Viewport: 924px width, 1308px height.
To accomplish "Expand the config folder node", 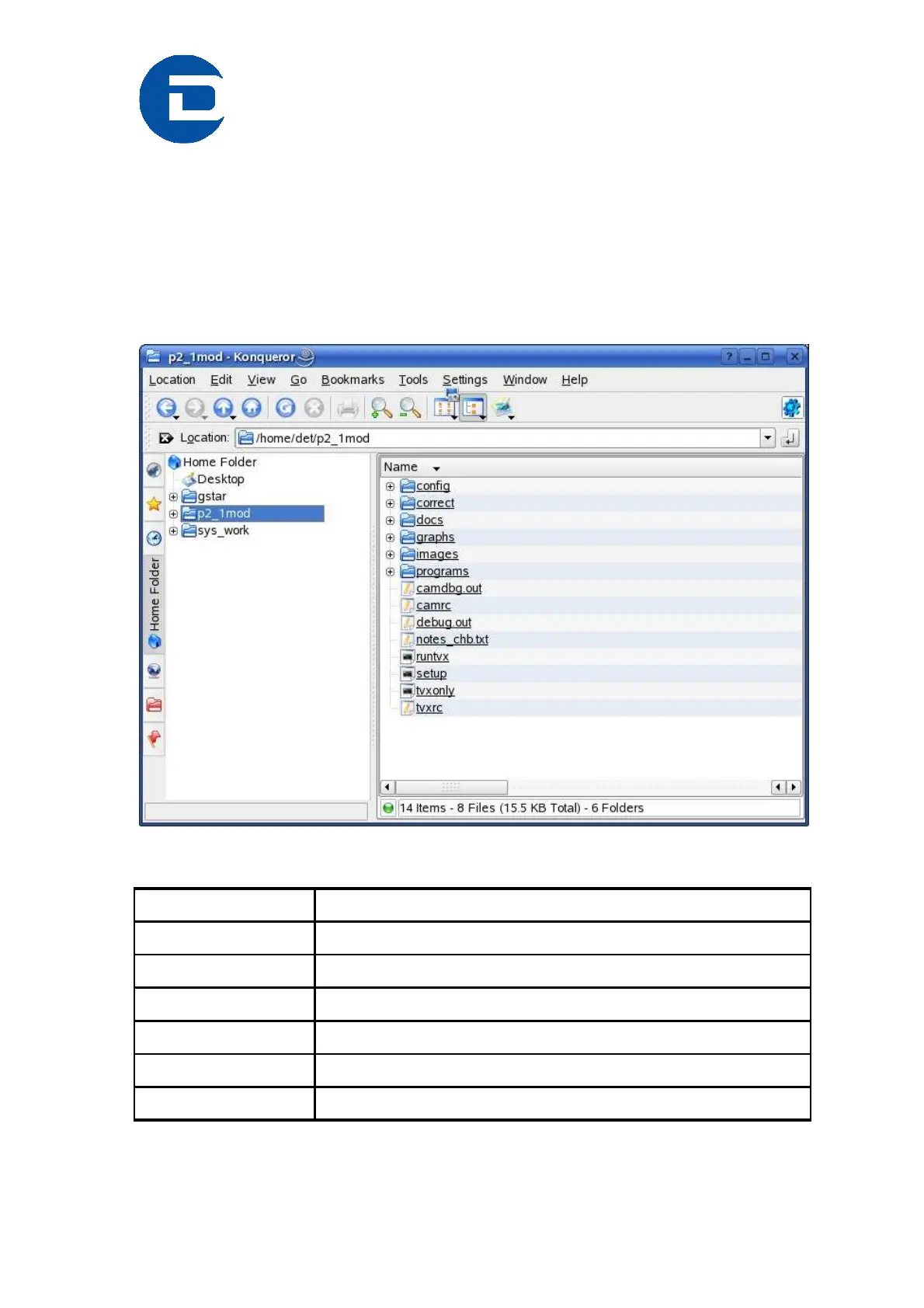I will [391, 486].
